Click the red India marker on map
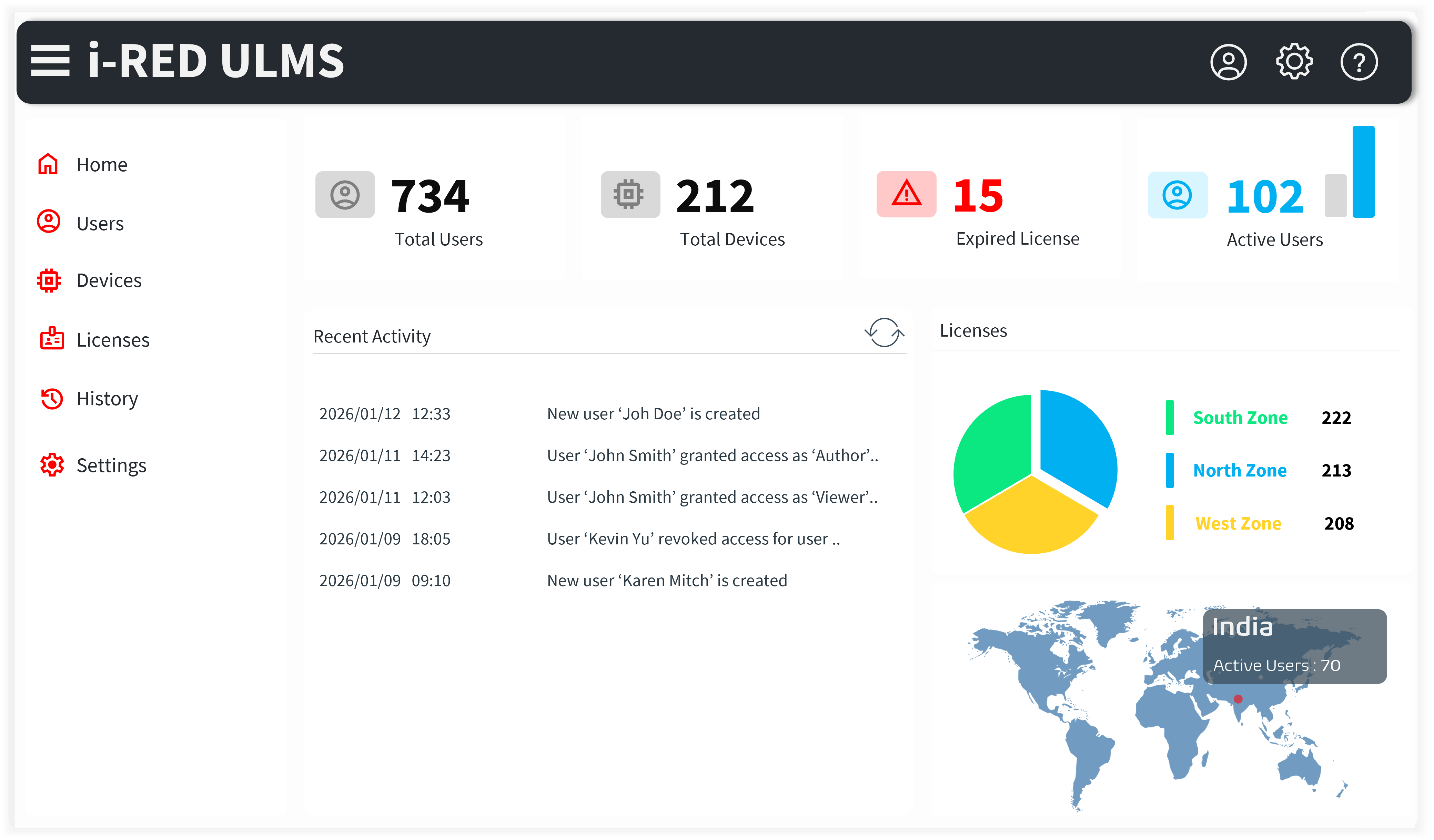 coord(1238,698)
